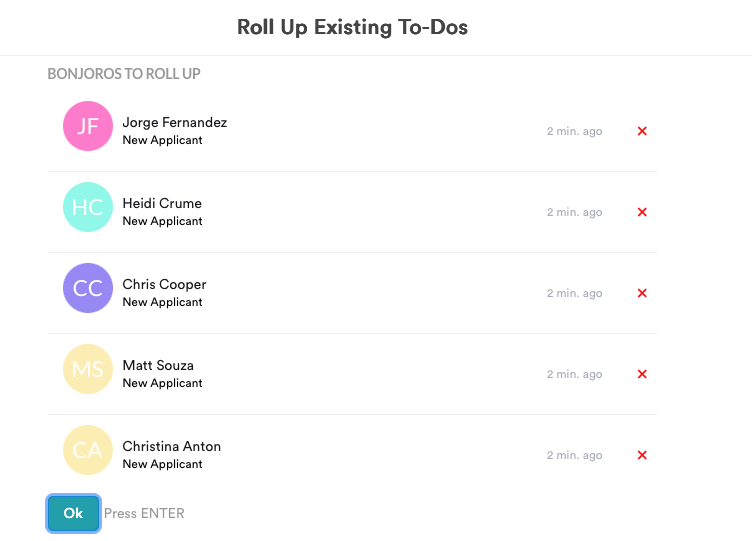Screen dimensions: 752x541
Task: Remove Christina Anton from roll up list
Action: (x=642, y=455)
